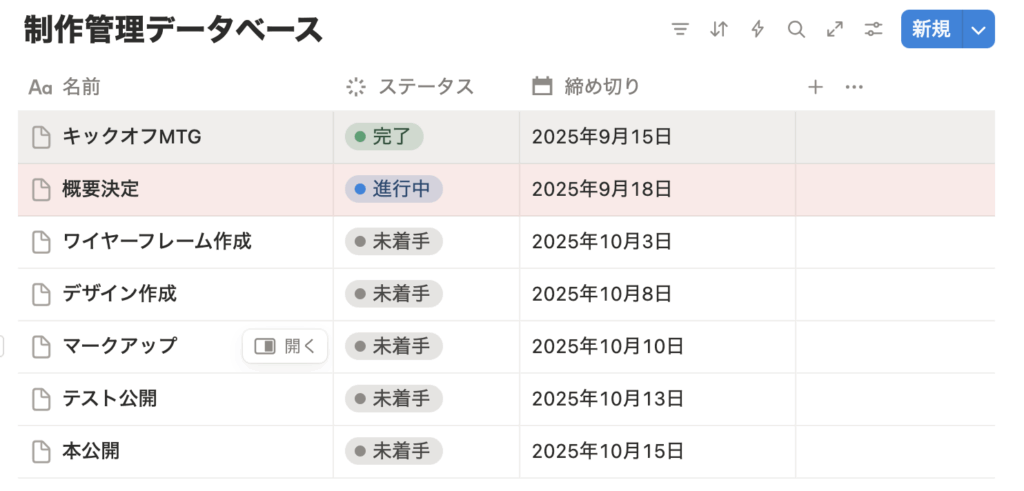This screenshot has width=1024, height=491.
Task: Open the filter icon in database toolbar
Action: 680,29
